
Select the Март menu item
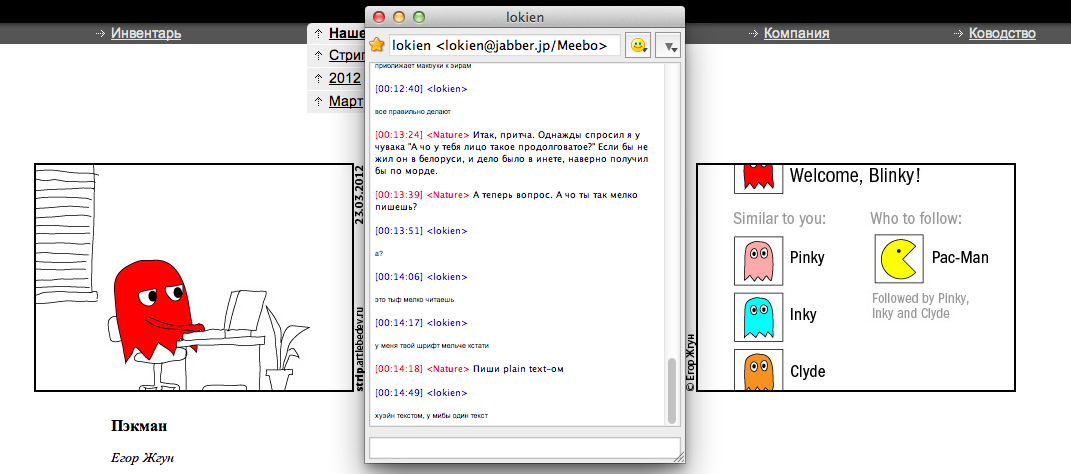[x=346, y=101]
